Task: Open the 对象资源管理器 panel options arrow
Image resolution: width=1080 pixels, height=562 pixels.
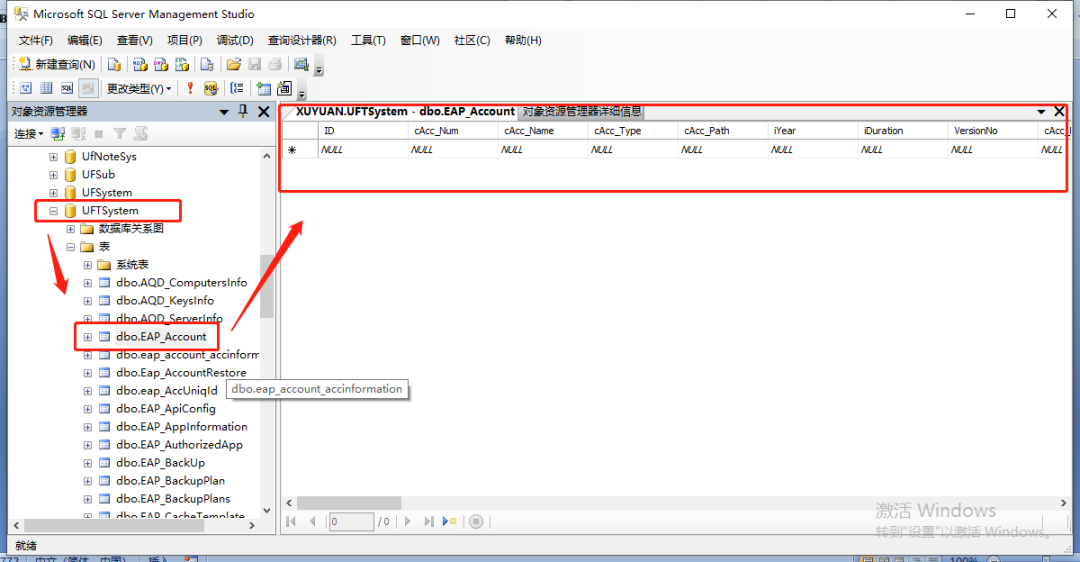Action: click(x=224, y=112)
